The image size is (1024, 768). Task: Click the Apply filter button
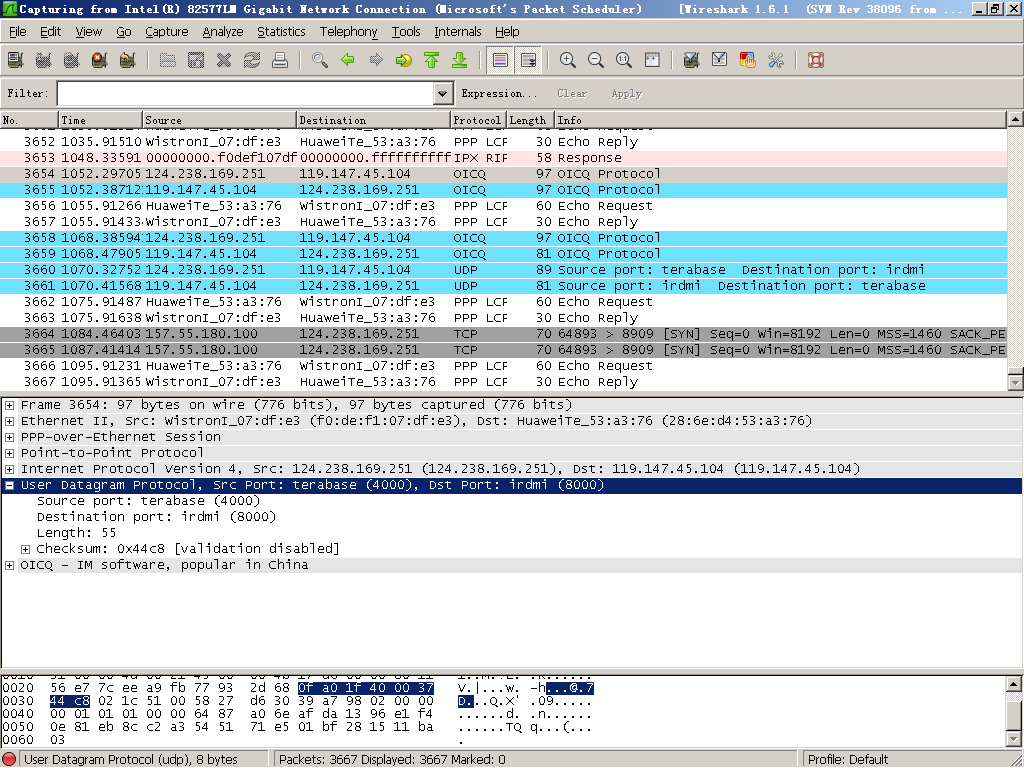[x=626, y=93]
